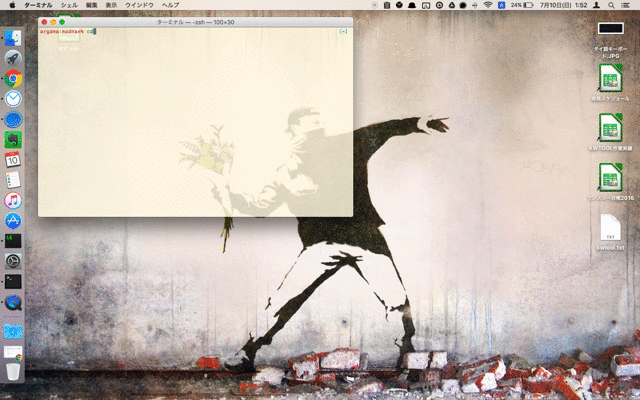640x400 pixels.
Task: Open the green-prompt terminal Dock icon
Action: (x=13, y=241)
